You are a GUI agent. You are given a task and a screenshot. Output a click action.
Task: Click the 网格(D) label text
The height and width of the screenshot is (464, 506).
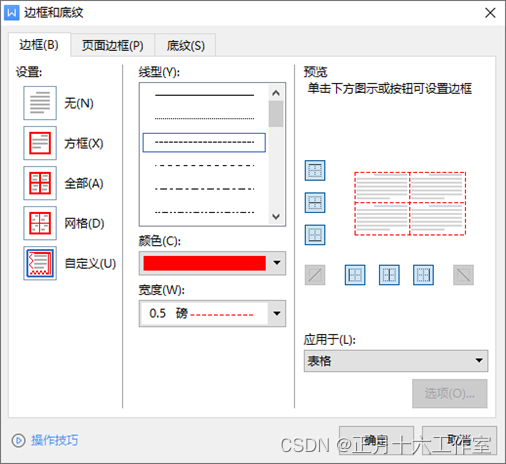point(84,223)
